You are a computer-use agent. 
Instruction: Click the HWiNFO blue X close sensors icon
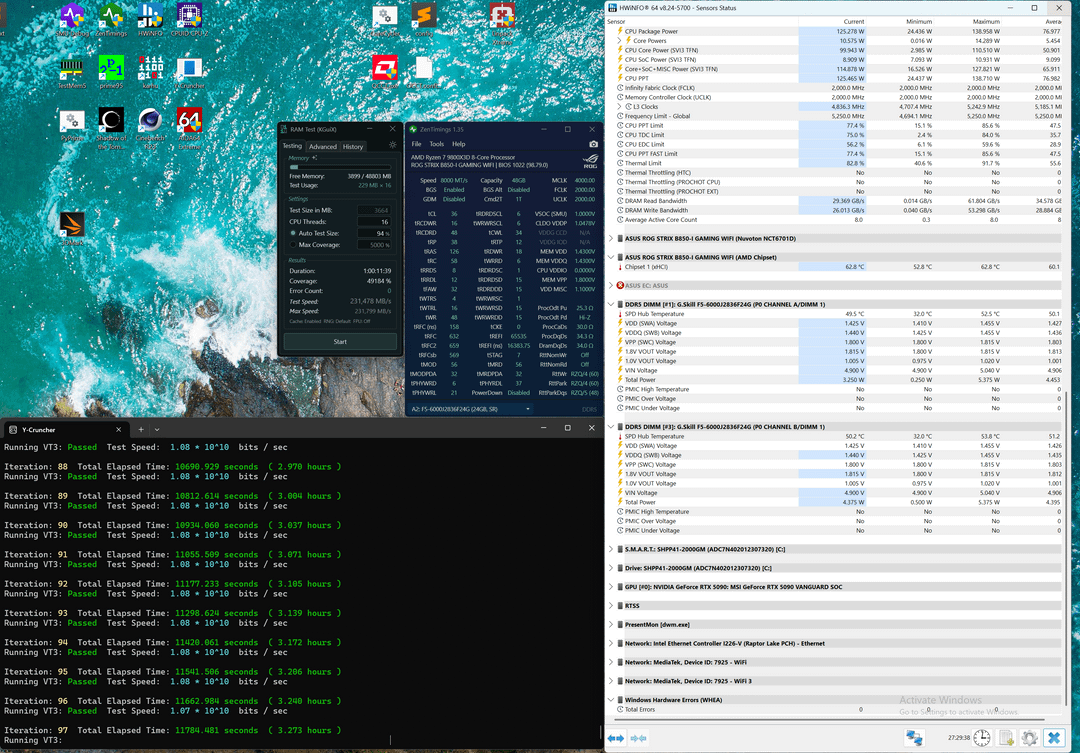[1054, 738]
